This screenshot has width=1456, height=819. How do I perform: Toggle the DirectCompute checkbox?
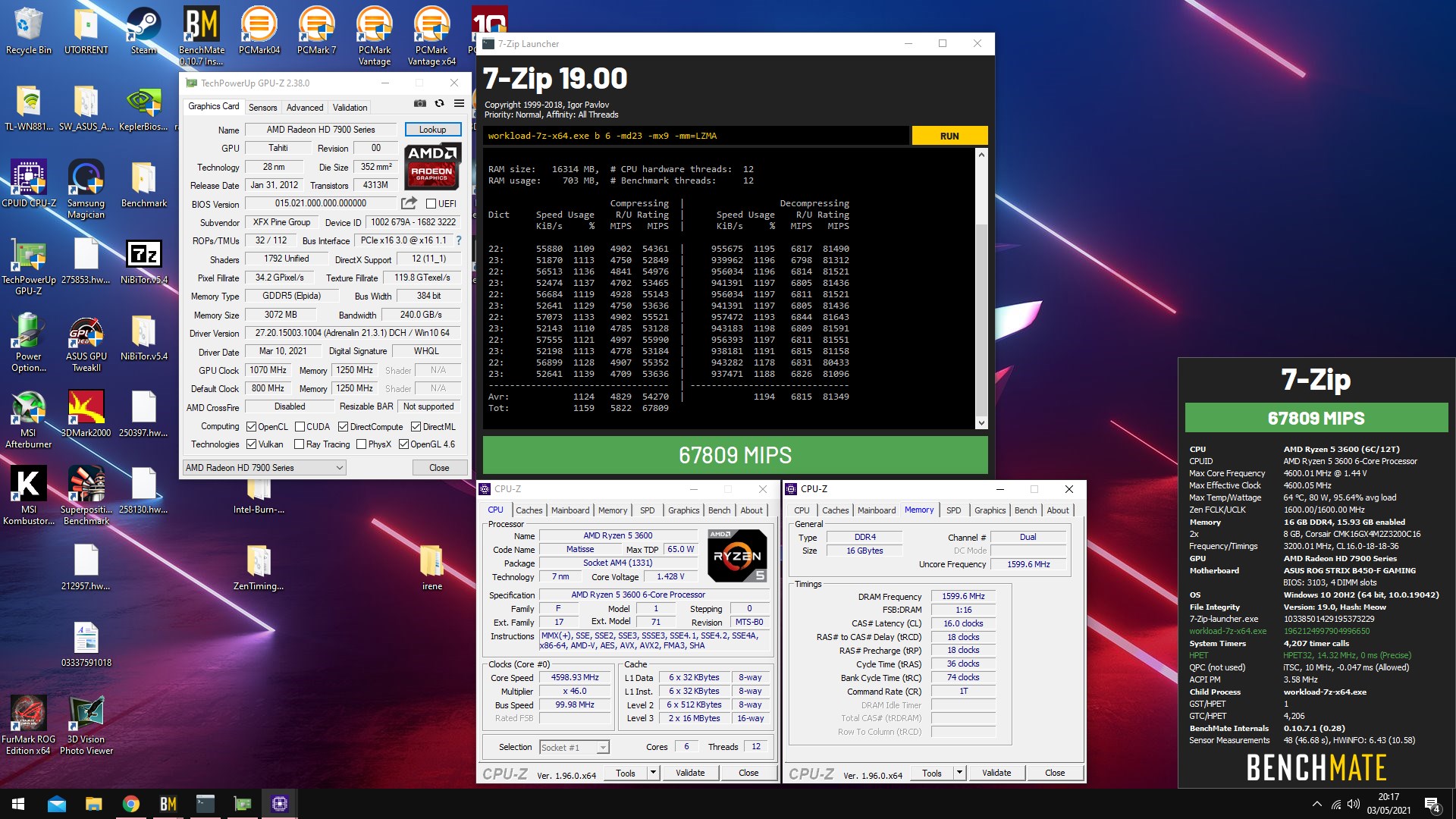[343, 427]
